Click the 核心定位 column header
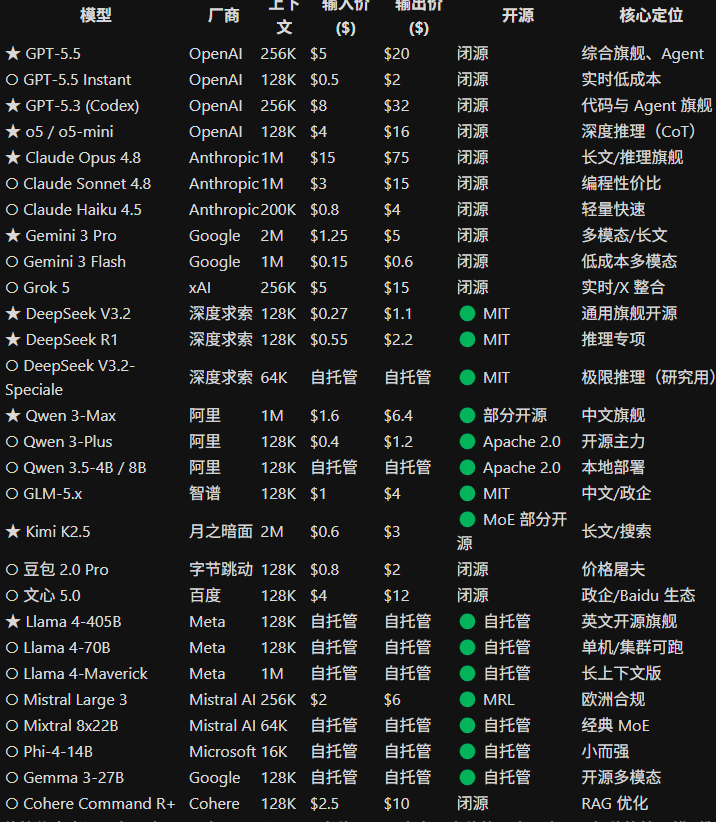716x822 pixels. (x=651, y=15)
